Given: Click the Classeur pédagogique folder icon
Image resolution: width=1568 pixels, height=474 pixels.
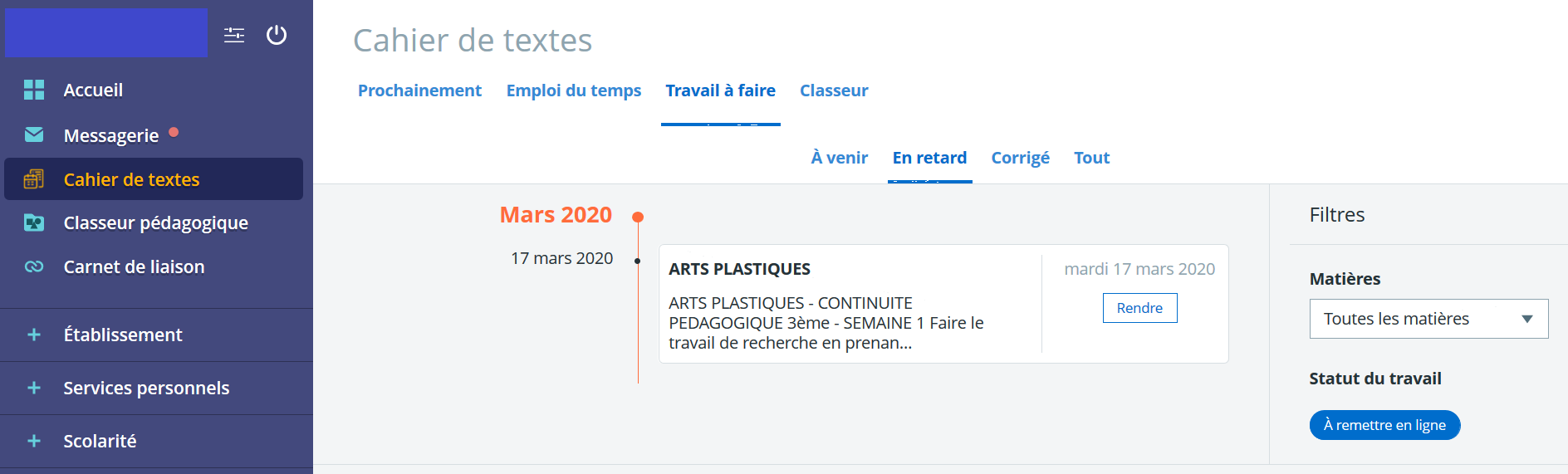Looking at the screenshot, I should [34, 222].
